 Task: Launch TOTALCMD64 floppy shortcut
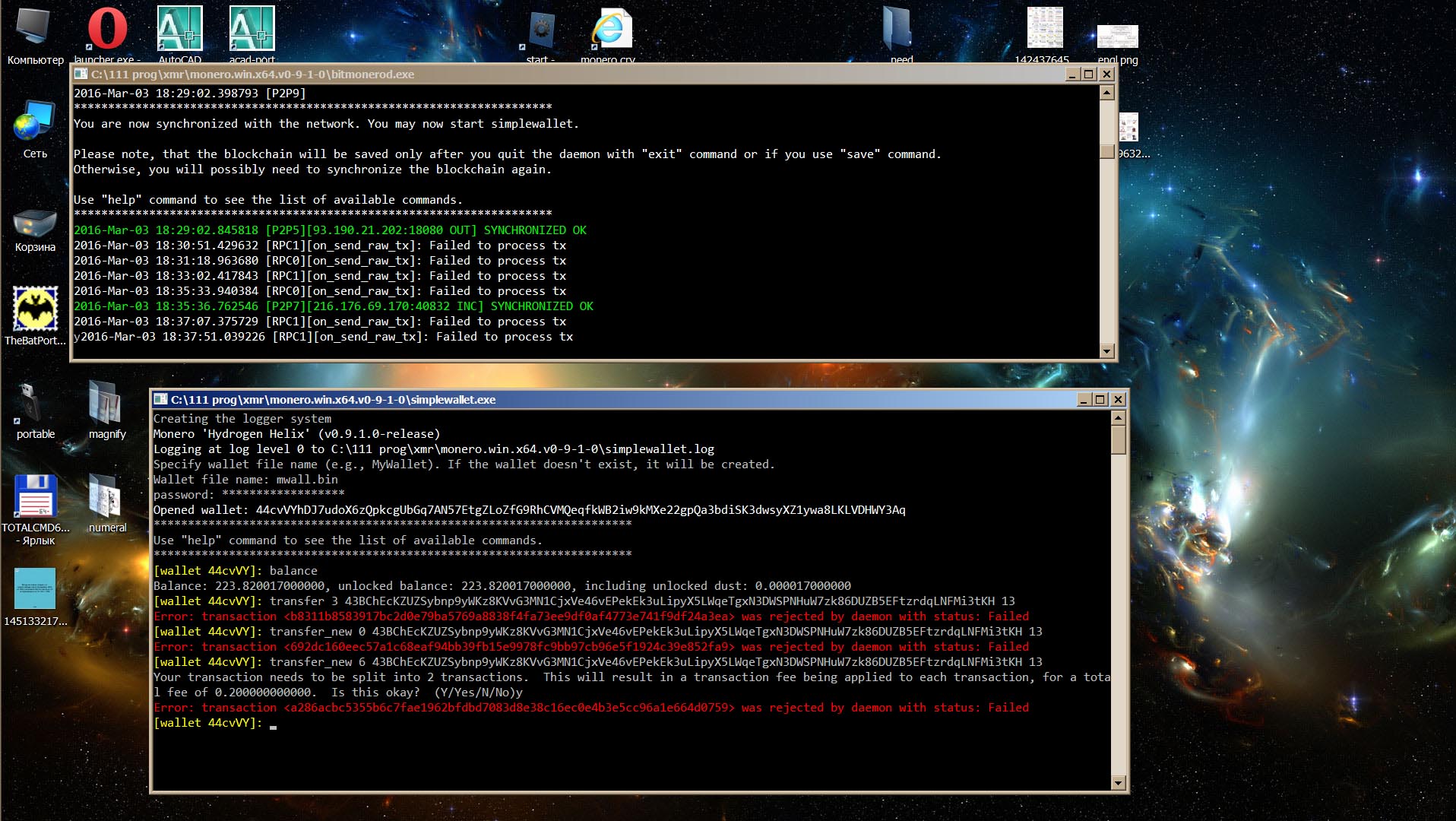pos(36,509)
